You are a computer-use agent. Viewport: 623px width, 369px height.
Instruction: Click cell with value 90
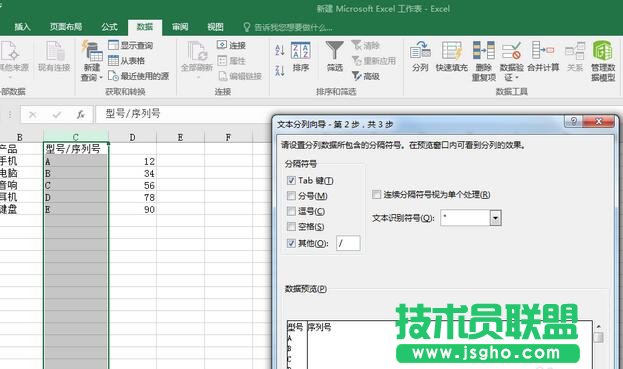click(132, 209)
